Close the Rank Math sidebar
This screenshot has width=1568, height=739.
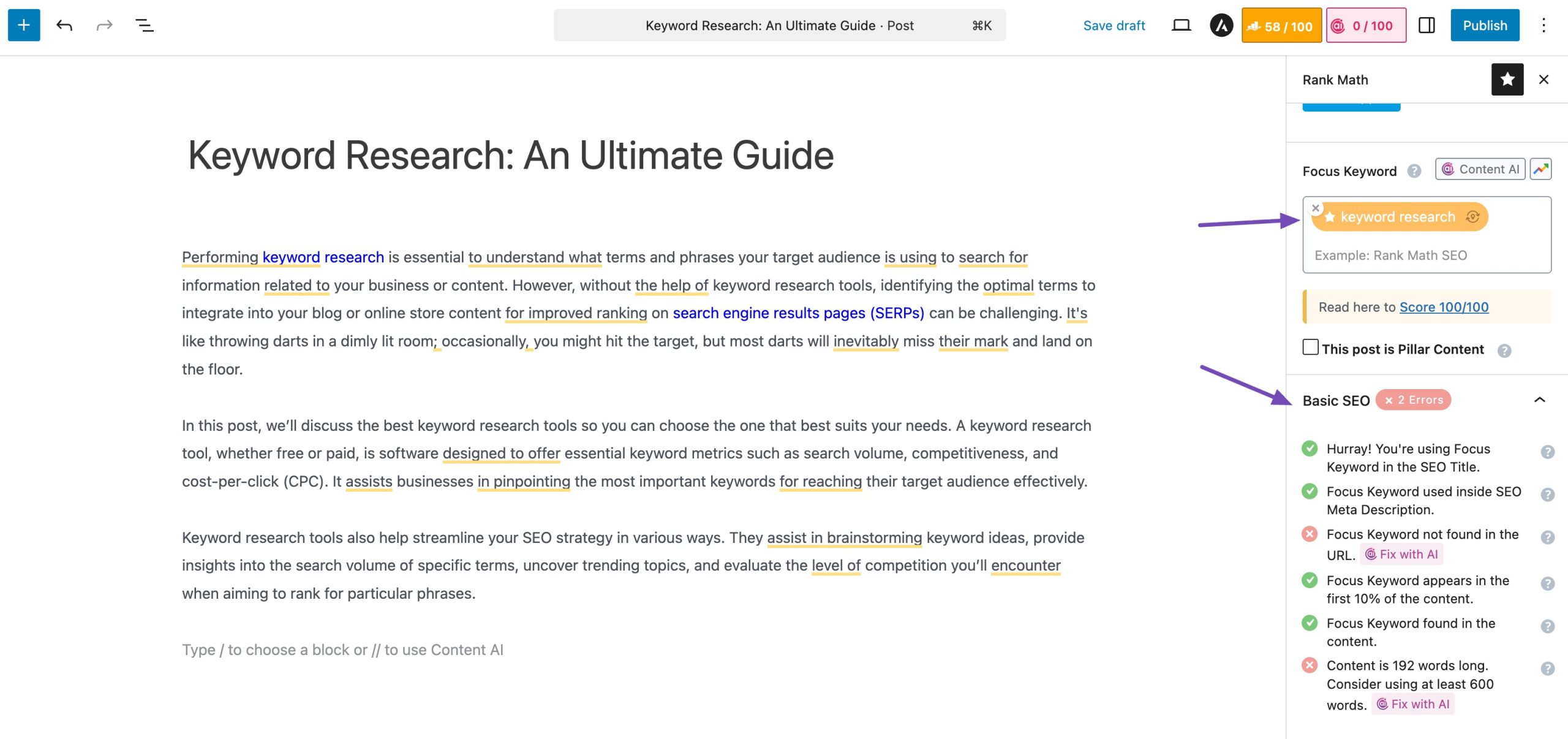coord(1543,80)
